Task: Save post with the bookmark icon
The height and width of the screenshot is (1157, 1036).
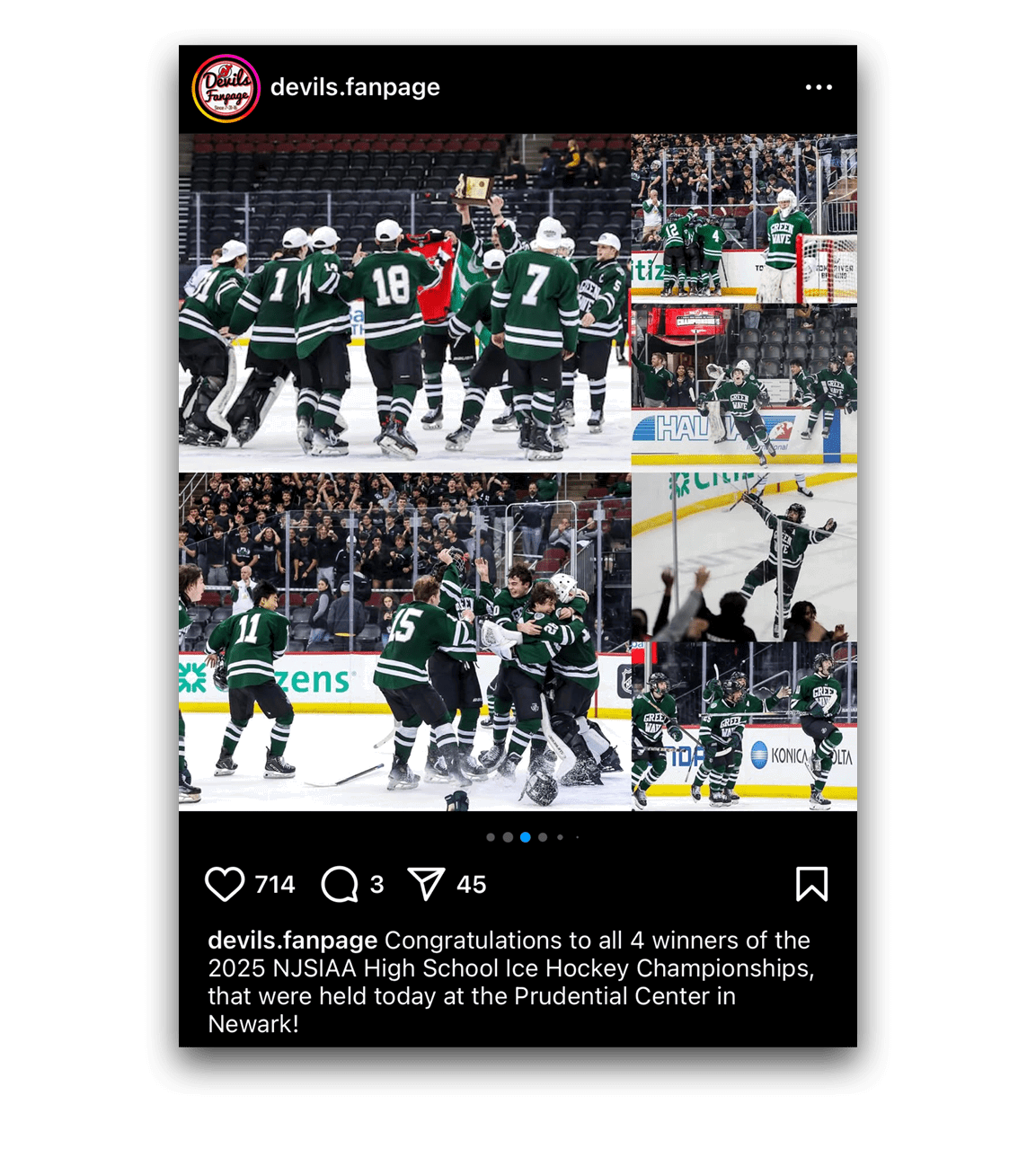Action: [811, 884]
